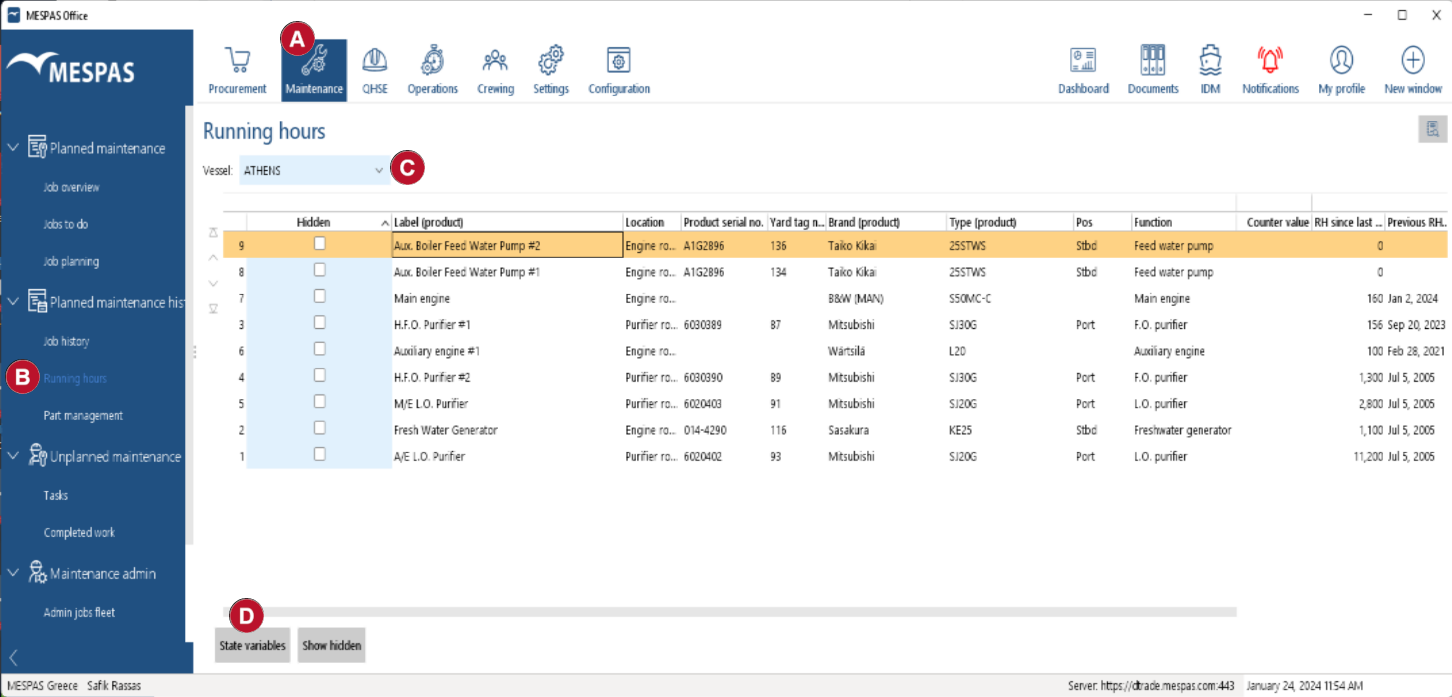Select the Fresh Water Generator row label

coord(445,430)
